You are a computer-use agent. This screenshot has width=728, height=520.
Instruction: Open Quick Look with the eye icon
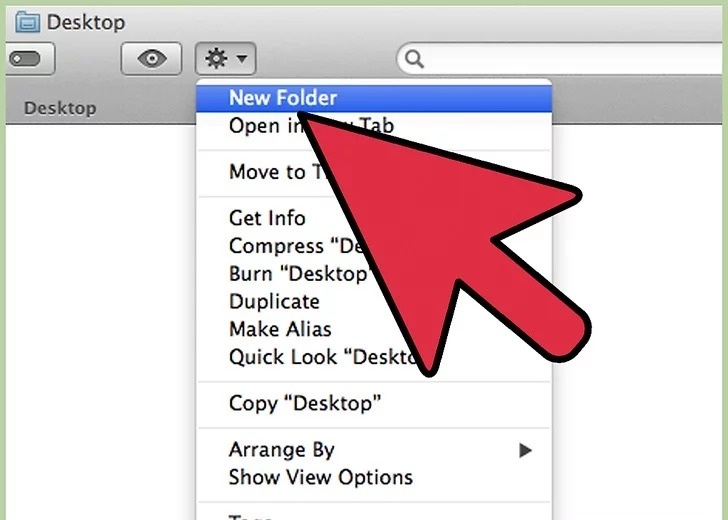coord(151,58)
